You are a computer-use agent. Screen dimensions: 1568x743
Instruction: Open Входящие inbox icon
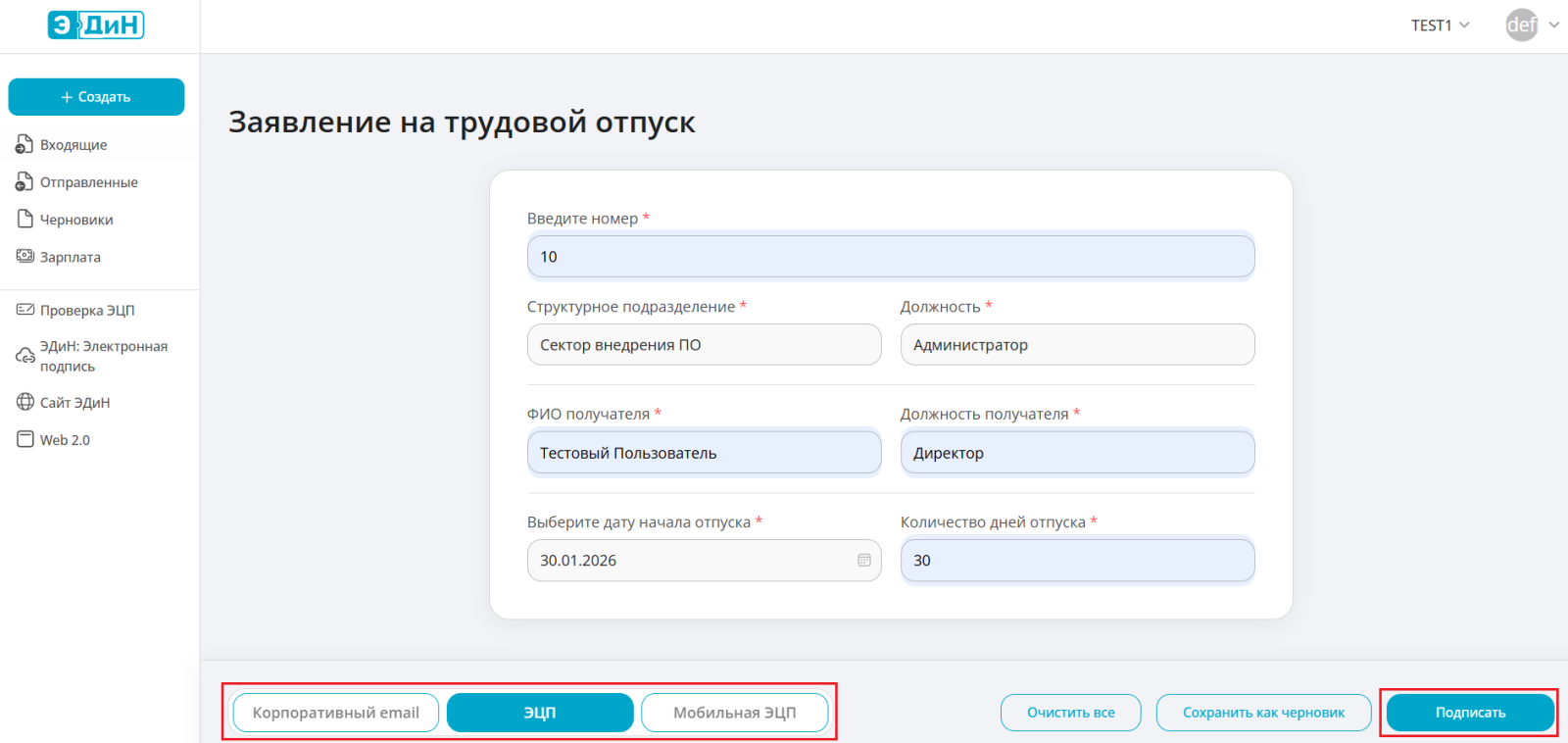point(24,145)
